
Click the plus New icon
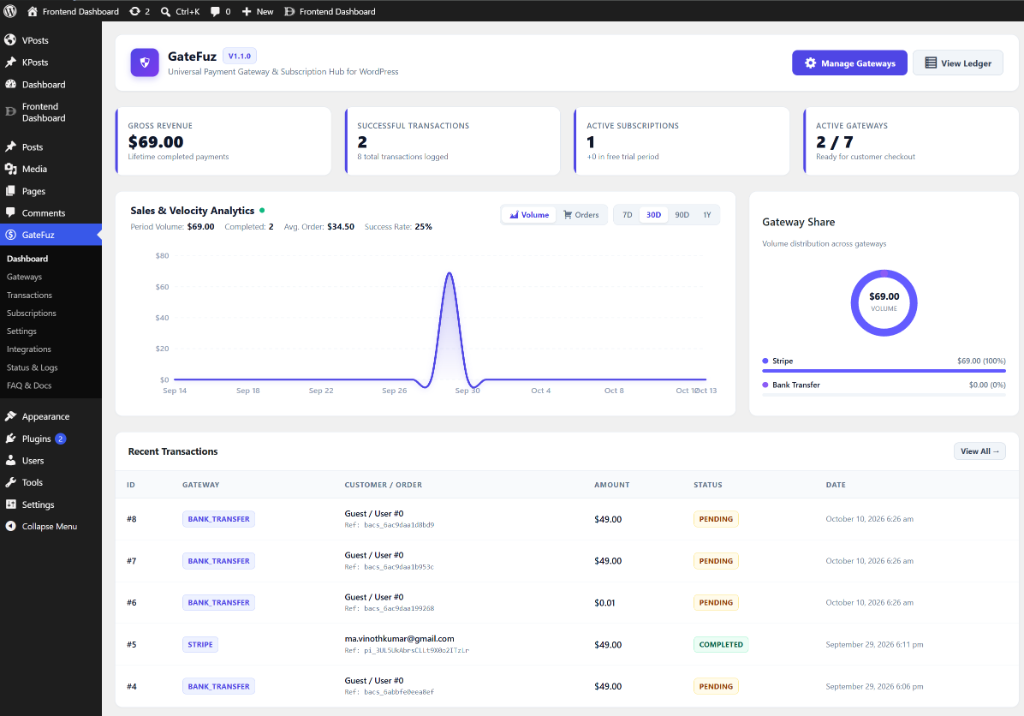246,11
